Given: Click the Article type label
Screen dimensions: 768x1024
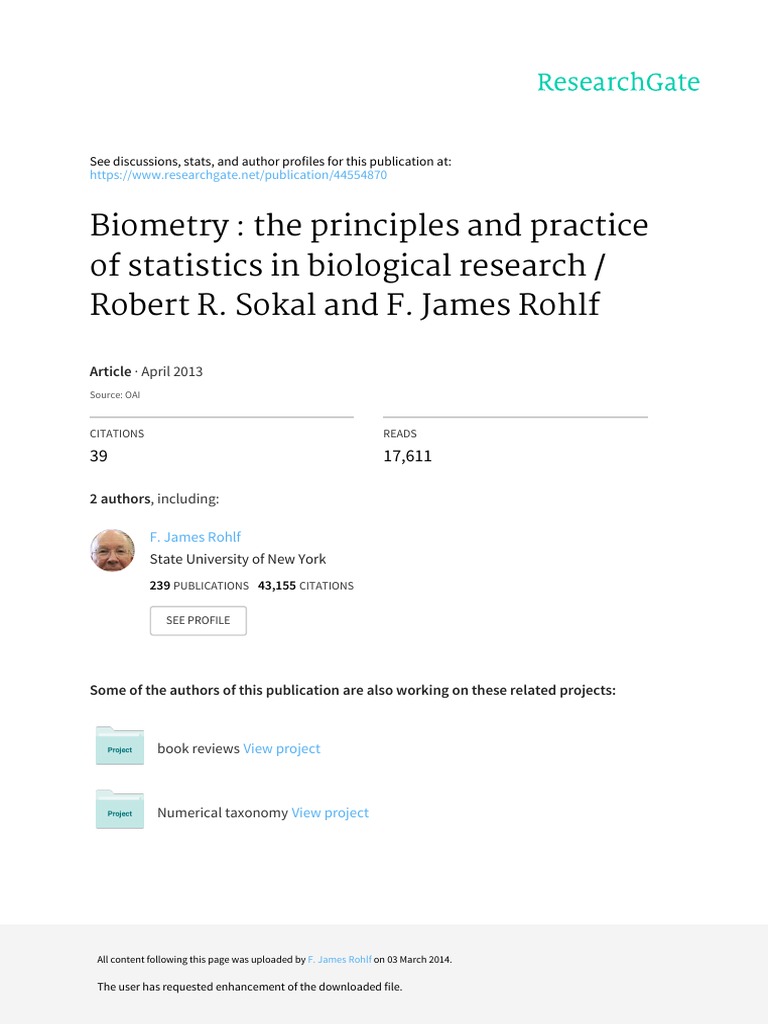Looking at the screenshot, I should 110,371.
